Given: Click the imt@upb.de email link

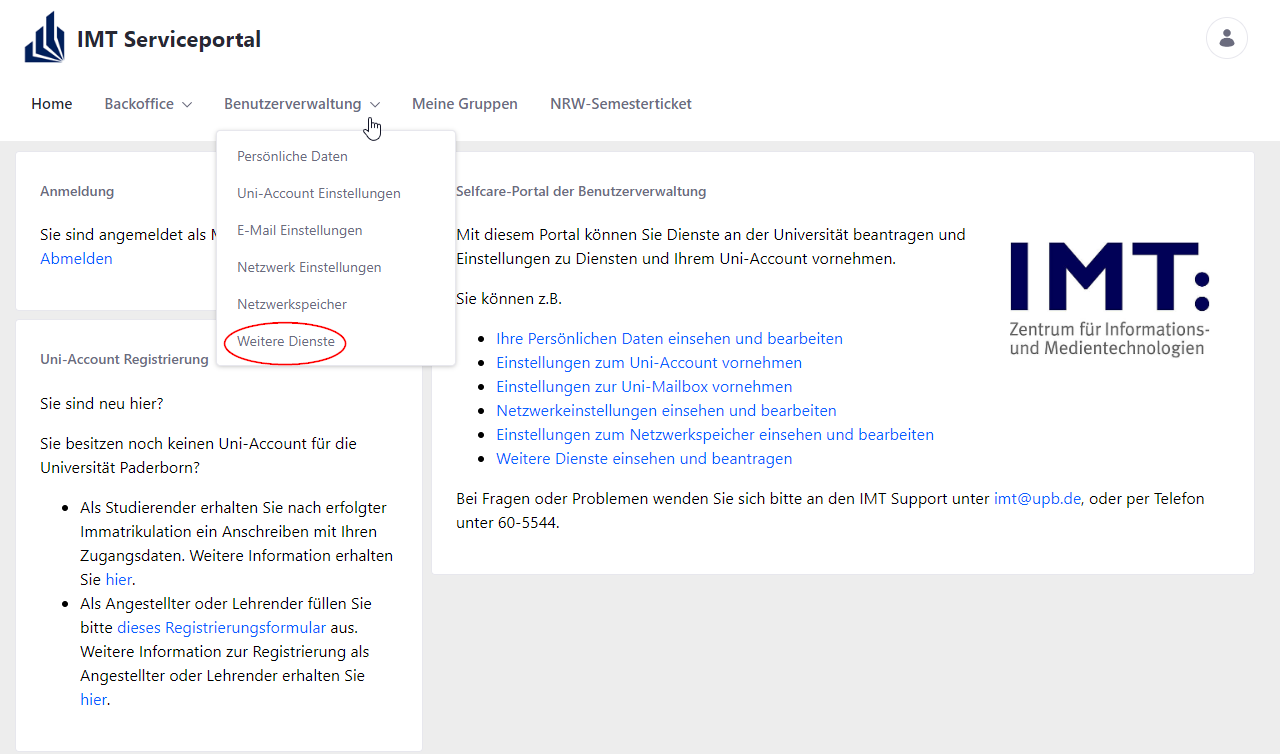Looking at the screenshot, I should (1037, 499).
